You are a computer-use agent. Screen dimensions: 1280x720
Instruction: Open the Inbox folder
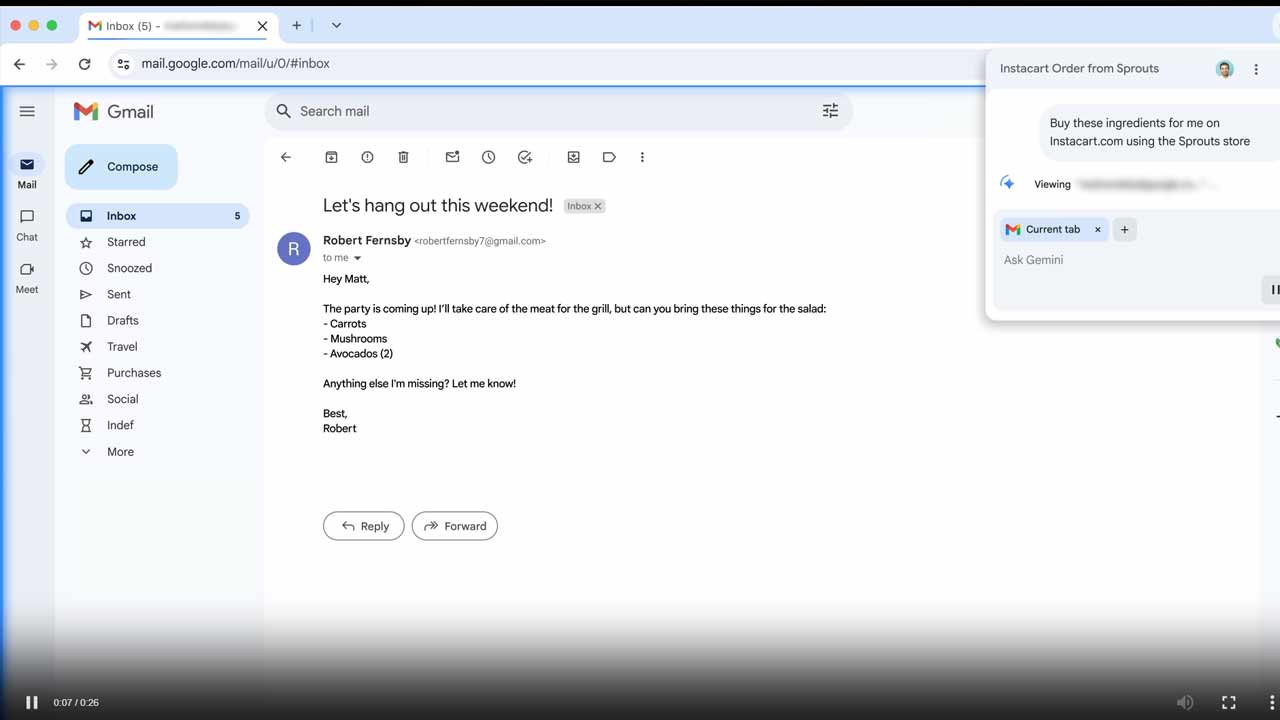click(158, 216)
